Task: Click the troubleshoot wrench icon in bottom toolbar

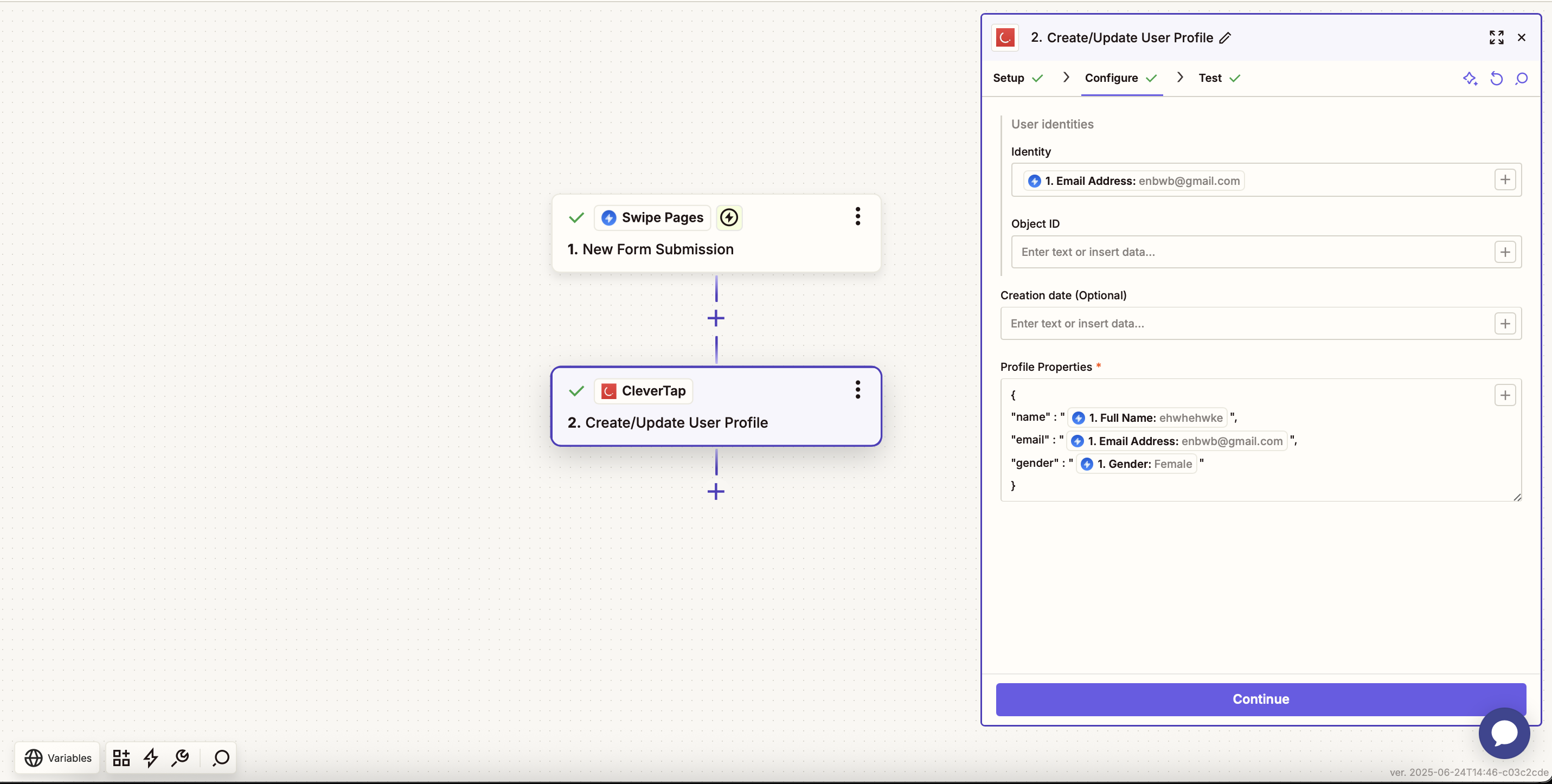Action: pyautogui.click(x=179, y=757)
